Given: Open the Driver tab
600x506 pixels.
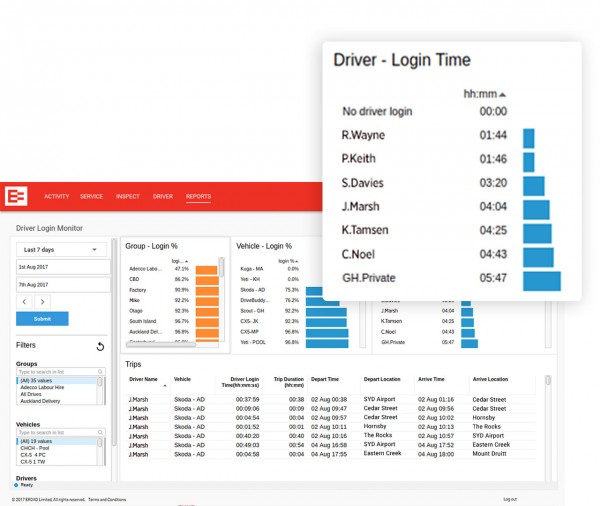Looking at the screenshot, I should coord(162,197).
